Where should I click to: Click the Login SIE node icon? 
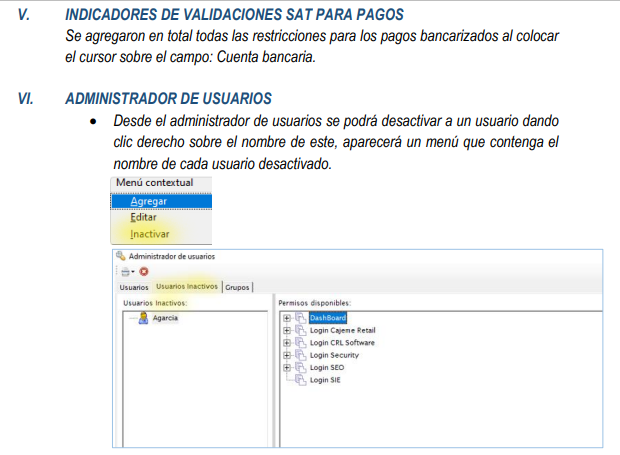click(x=301, y=380)
